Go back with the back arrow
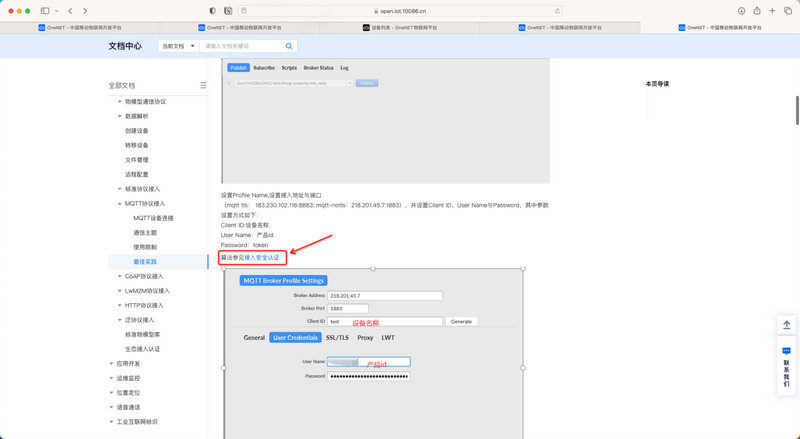This screenshot has height=439, width=800. (70, 11)
